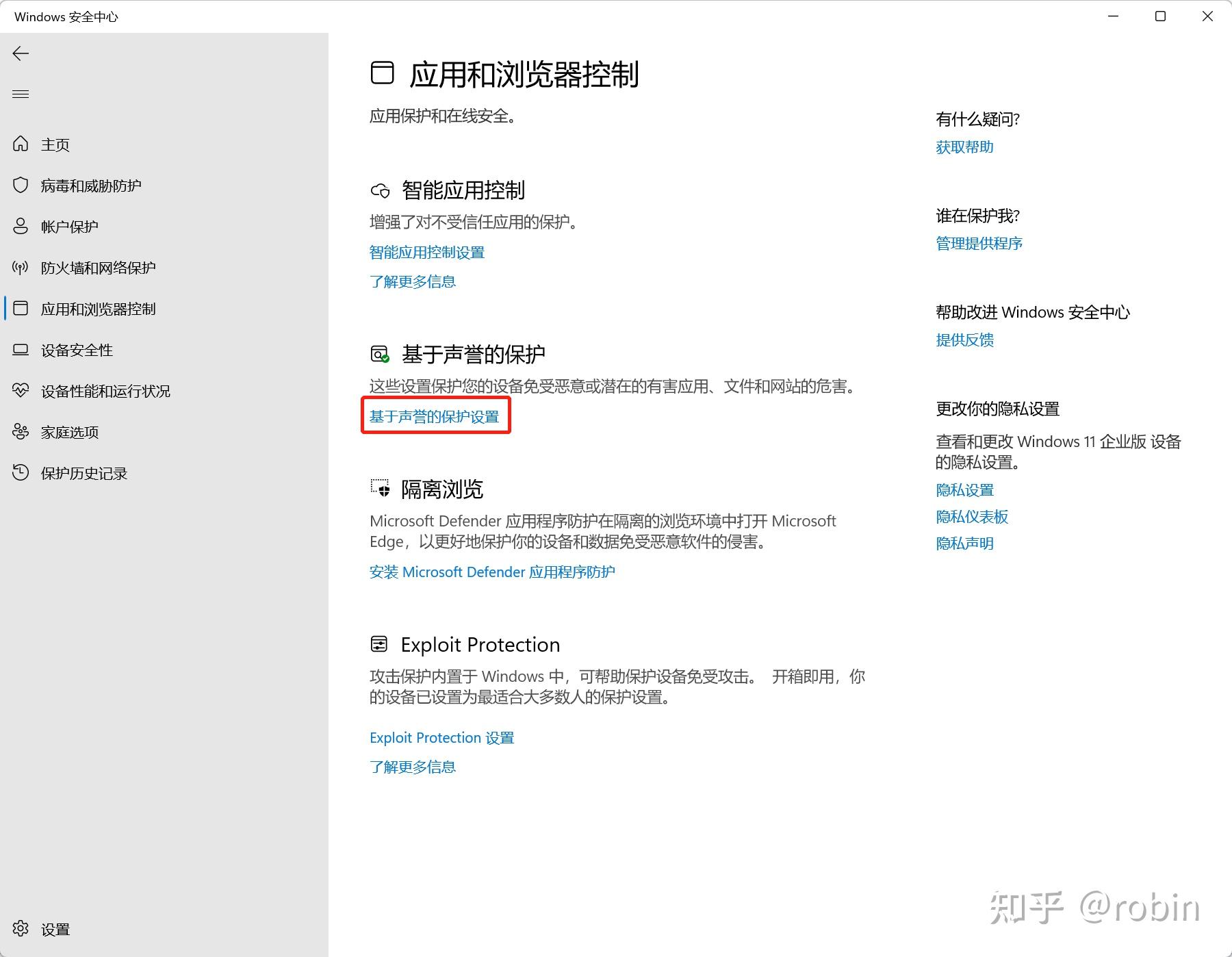The height and width of the screenshot is (957, 1232).
Task: Minimize the Windows 安全中心 window
Action: pos(1114,16)
